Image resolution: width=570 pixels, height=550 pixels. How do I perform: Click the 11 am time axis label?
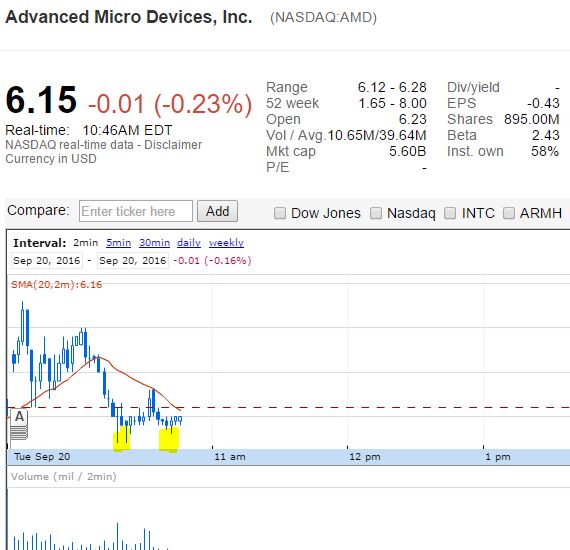click(230, 457)
